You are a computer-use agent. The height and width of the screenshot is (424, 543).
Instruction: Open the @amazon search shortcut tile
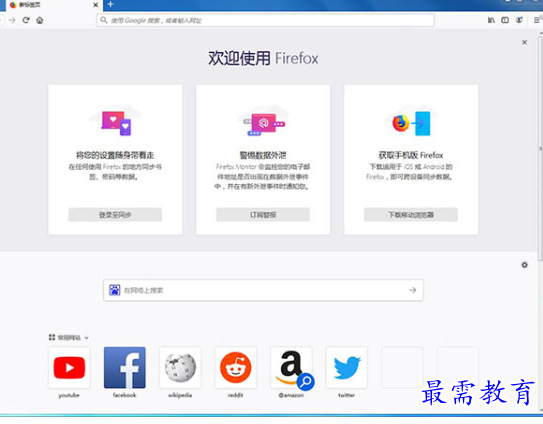(291, 368)
